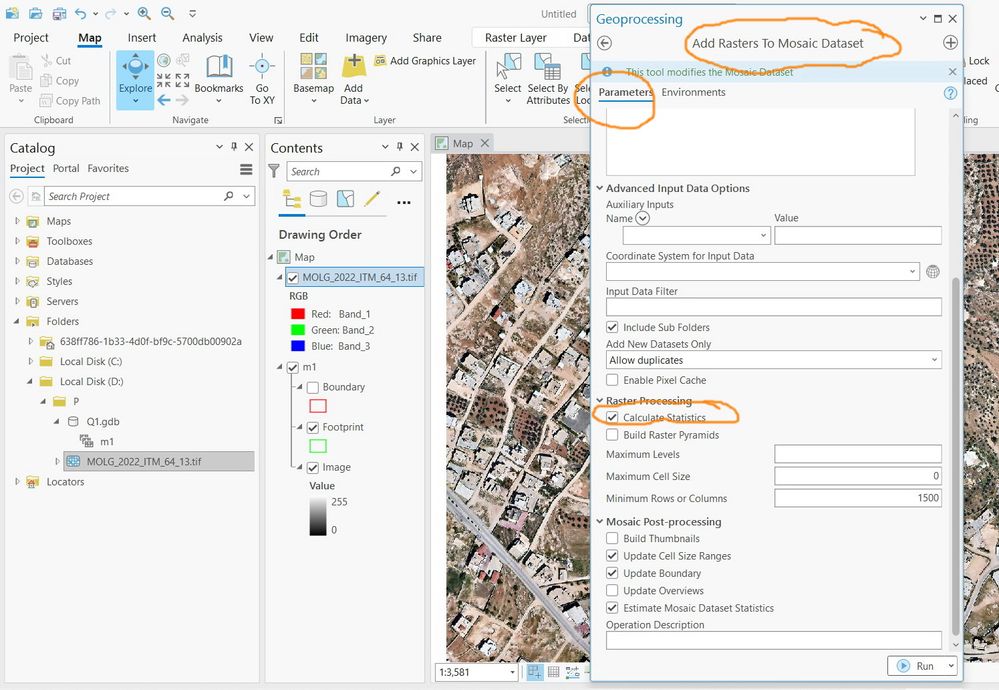Image resolution: width=999 pixels, height=690 pixels.
Task: Toggle the Boundary layer visibility
Action: point(312,387)
